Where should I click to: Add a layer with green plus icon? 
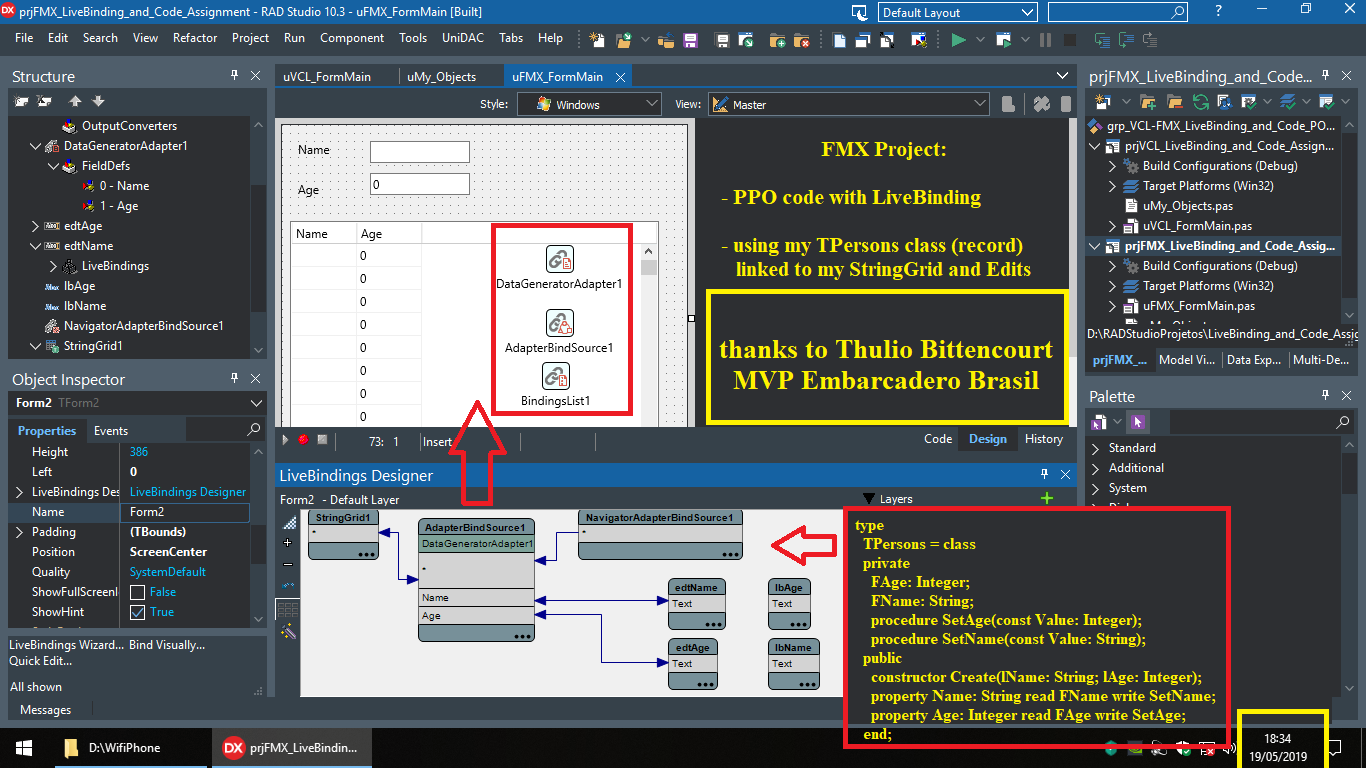[x=1047, y=499]
